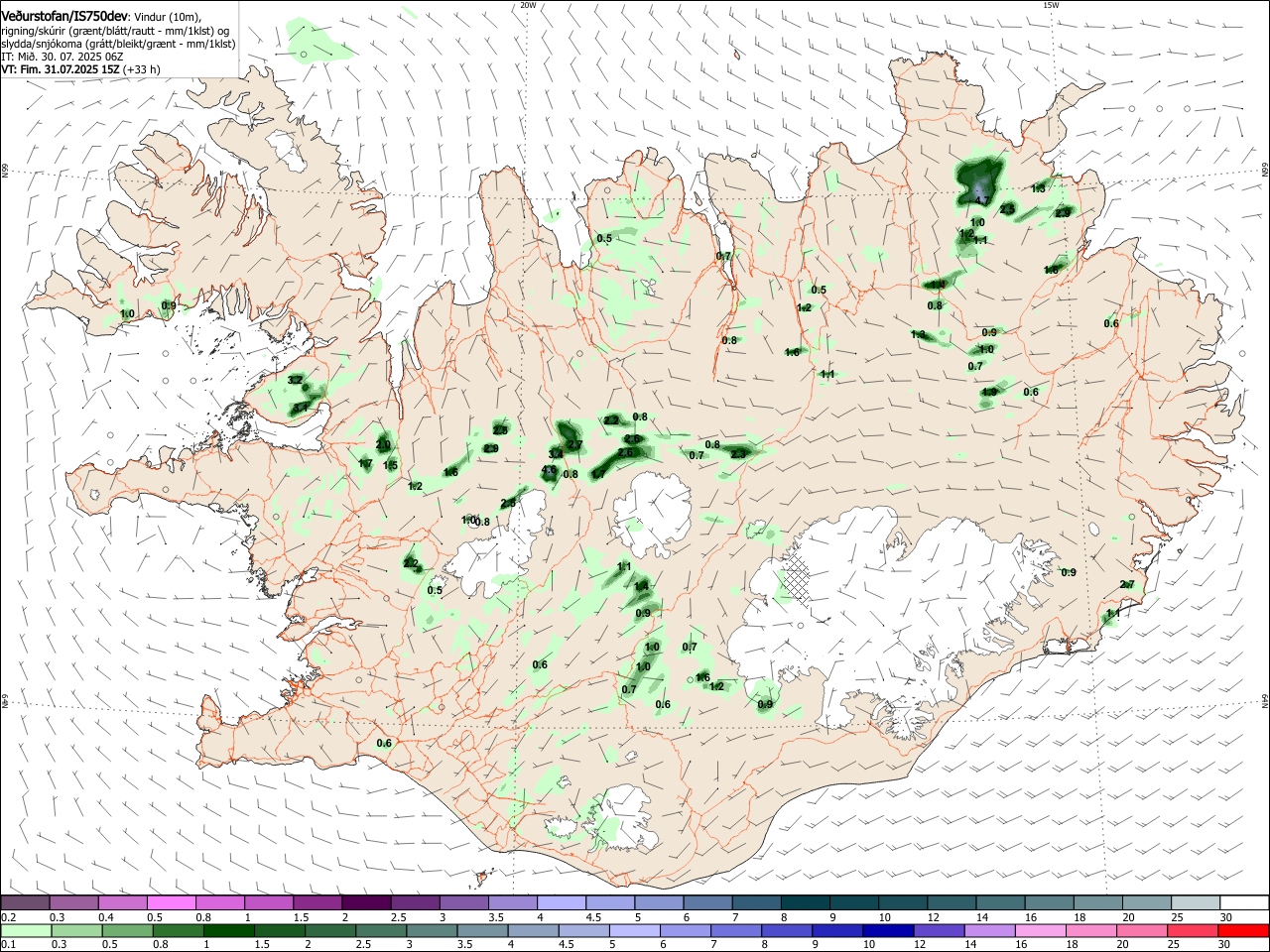Pick the dark purple 2–2.5 snow swatch
The height and width of the screenshot is (952, 1270).
[x=365, y=902]
